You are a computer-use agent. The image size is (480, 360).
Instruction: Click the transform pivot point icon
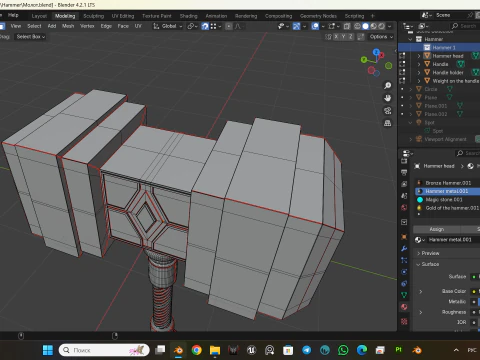(x=191, y=26)
